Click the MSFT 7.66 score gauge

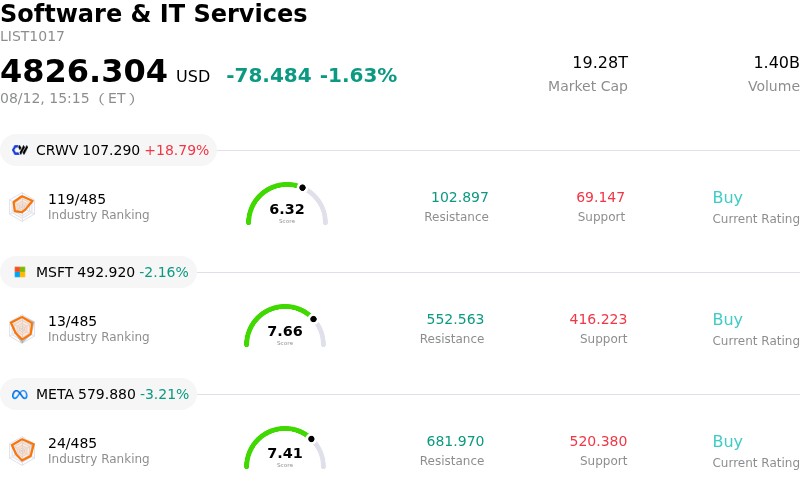pyautogui.click(x=285, y=326)
